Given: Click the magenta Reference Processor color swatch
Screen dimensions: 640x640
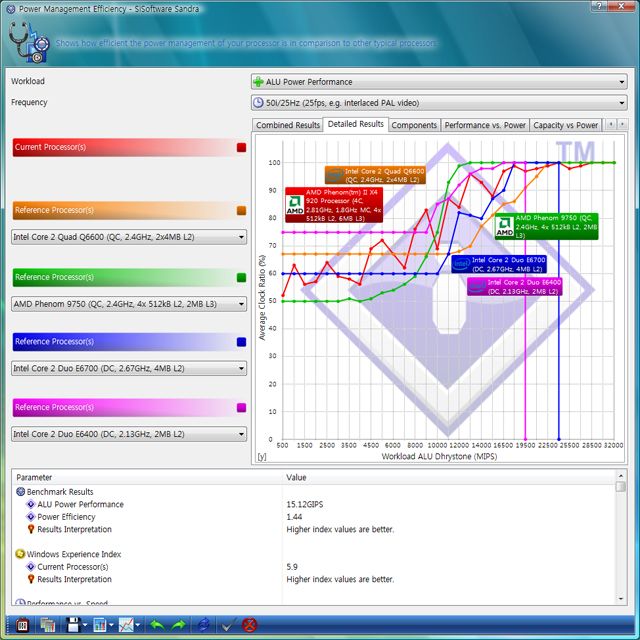Looking at the screenshot, I should click(x=241, y=407).
